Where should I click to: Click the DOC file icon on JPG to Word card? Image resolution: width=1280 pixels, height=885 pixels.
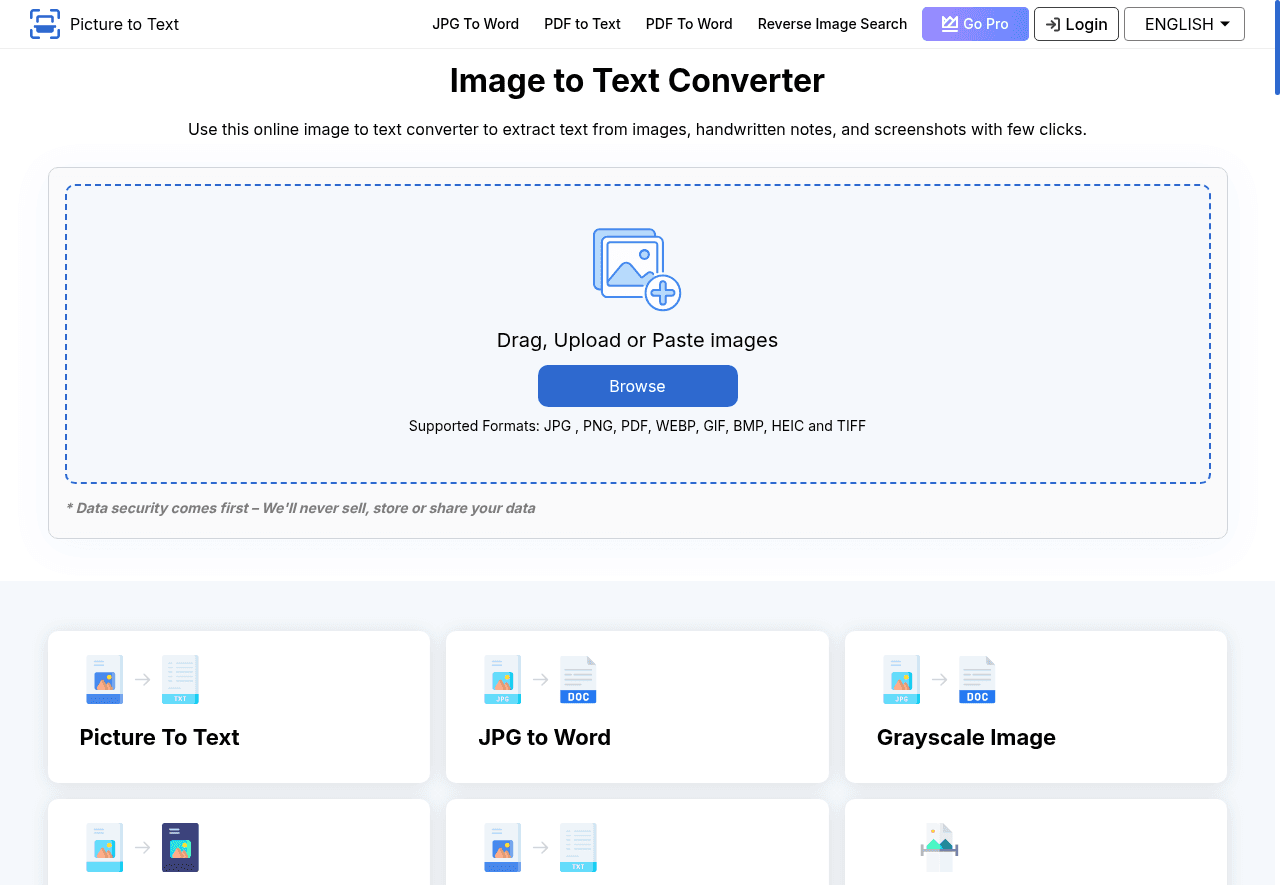[578, 679]
